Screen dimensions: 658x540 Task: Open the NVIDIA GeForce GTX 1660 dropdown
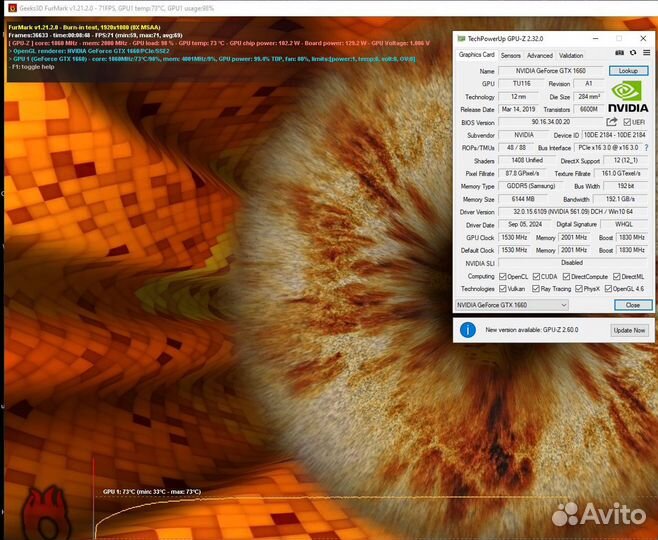click(x=512, y=305)
